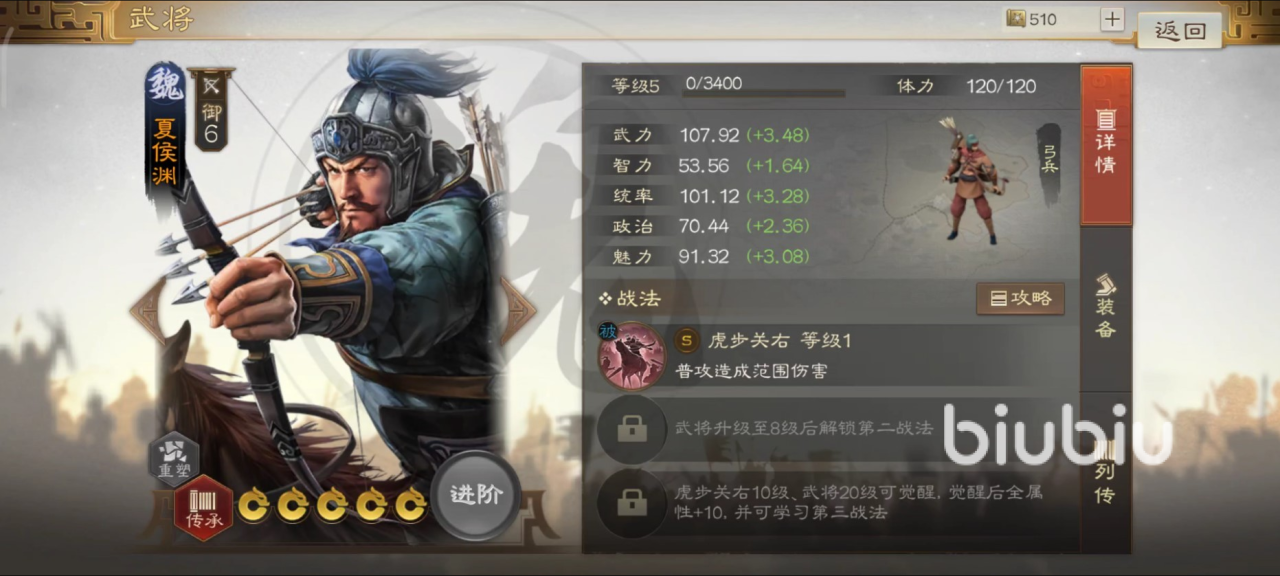1280x576 pixels.
Task: Click the S-rank badge beside 虎步关右
Action: click(x=686, y=341)
